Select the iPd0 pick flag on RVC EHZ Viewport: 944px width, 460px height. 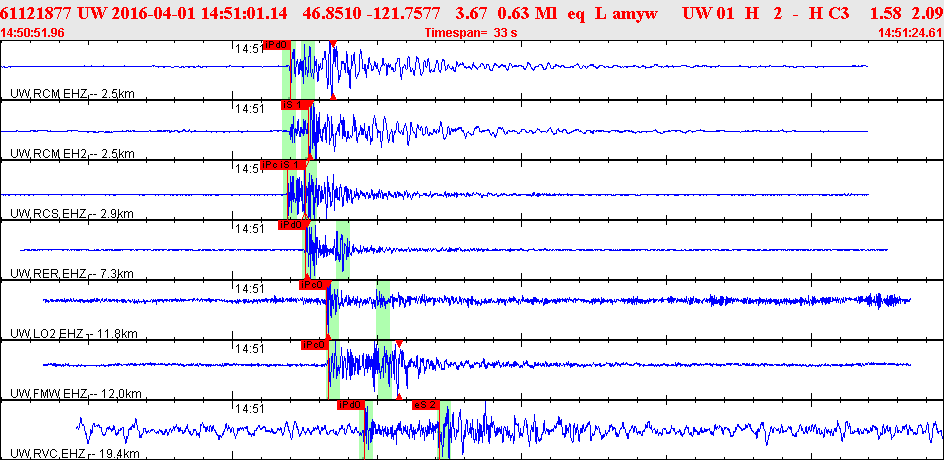pos(351,405)
